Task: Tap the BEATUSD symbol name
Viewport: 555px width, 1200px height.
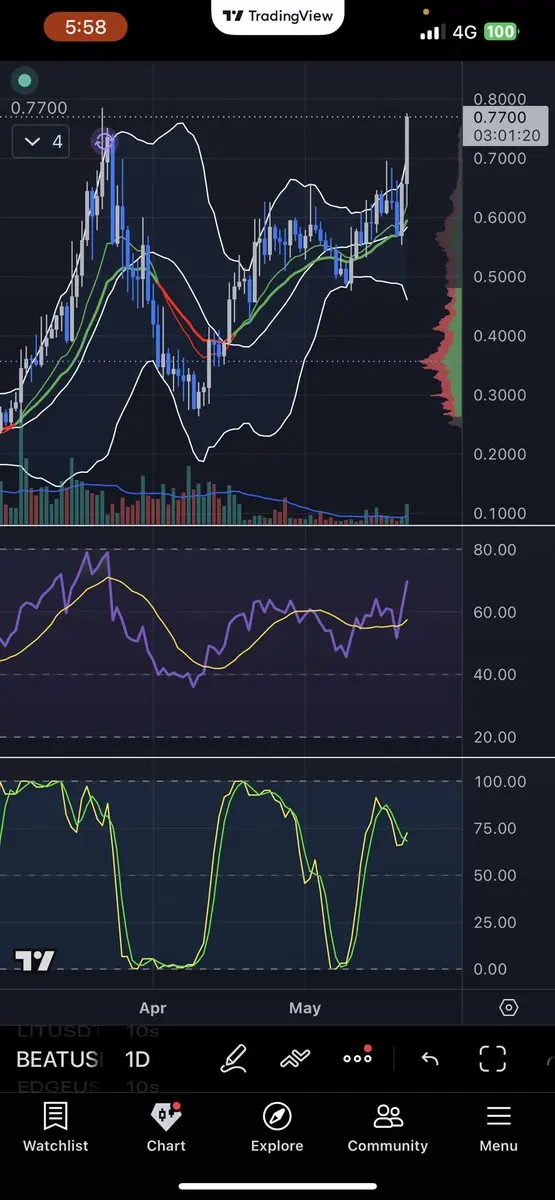Action: [x=59, y=1059]
